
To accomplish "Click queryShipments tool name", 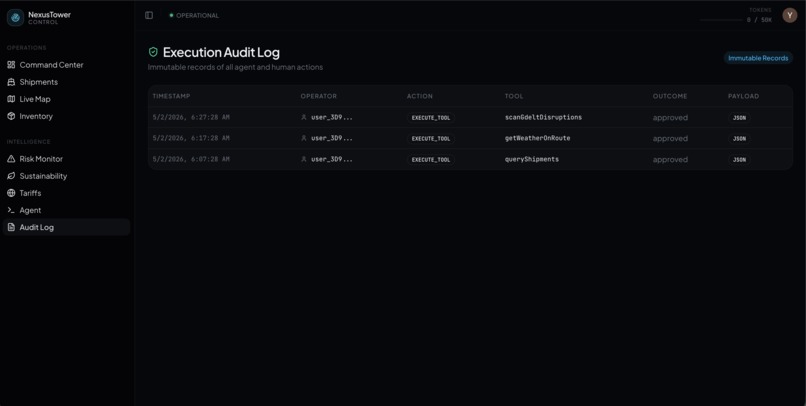I will coord(532,159).
